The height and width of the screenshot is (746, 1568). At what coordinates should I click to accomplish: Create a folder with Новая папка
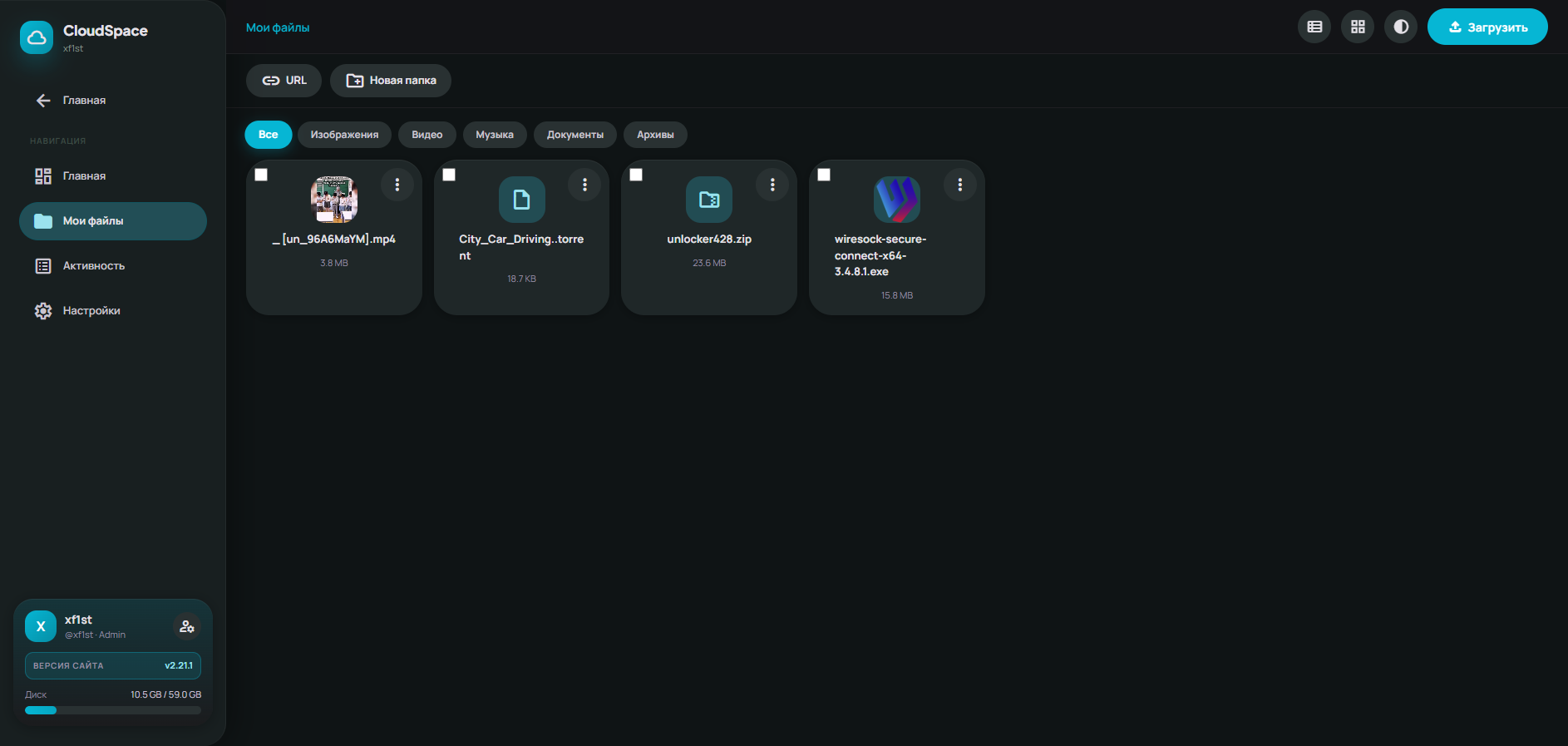pyautogui.click(x=391, y=81)
